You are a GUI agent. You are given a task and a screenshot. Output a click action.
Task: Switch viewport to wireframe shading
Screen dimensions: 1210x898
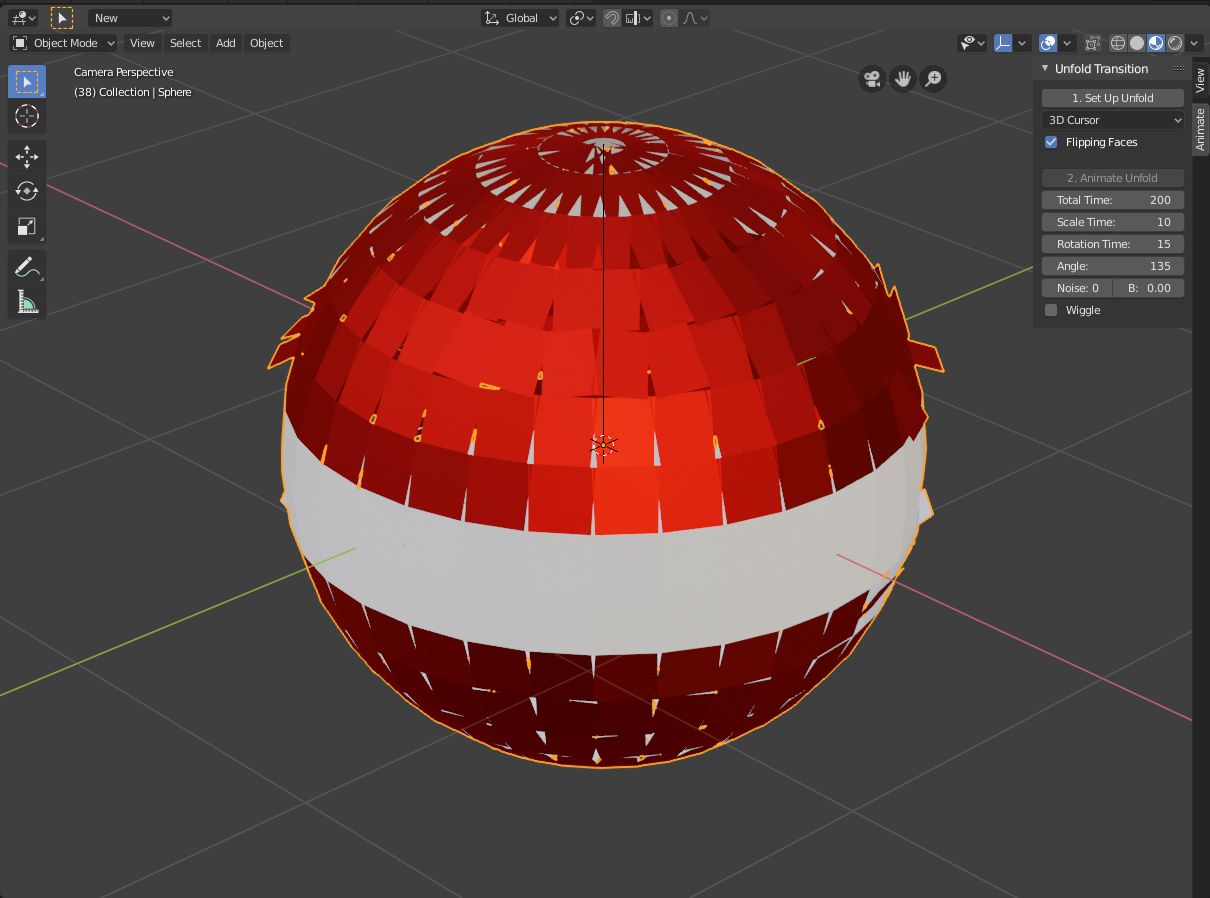pyautogui.click(x=1119, y=42)
